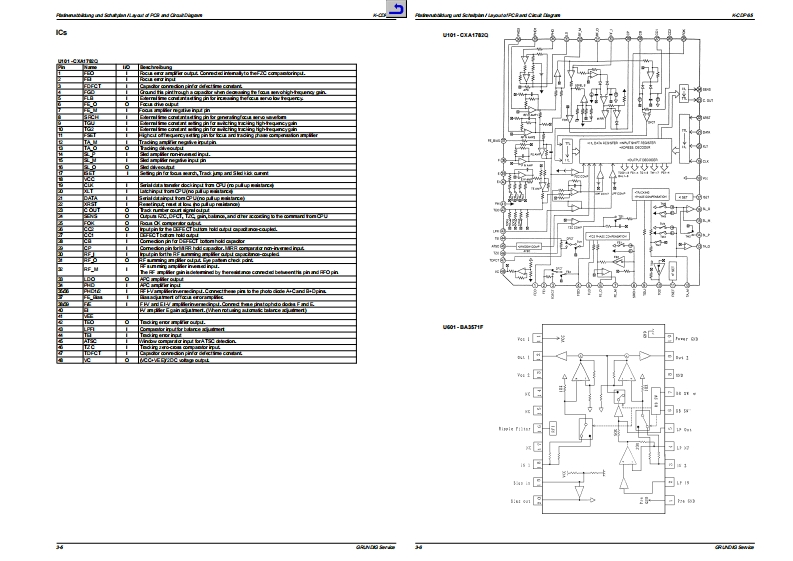Select the U101 - CXA1782Q table title
Image resolution: width=793 pixels, height=561 pixels.
tap(77, 61)
